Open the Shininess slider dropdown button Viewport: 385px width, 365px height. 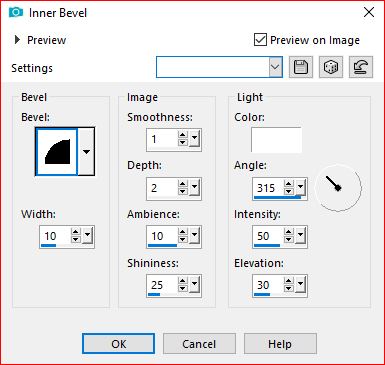tap(195, 284)
